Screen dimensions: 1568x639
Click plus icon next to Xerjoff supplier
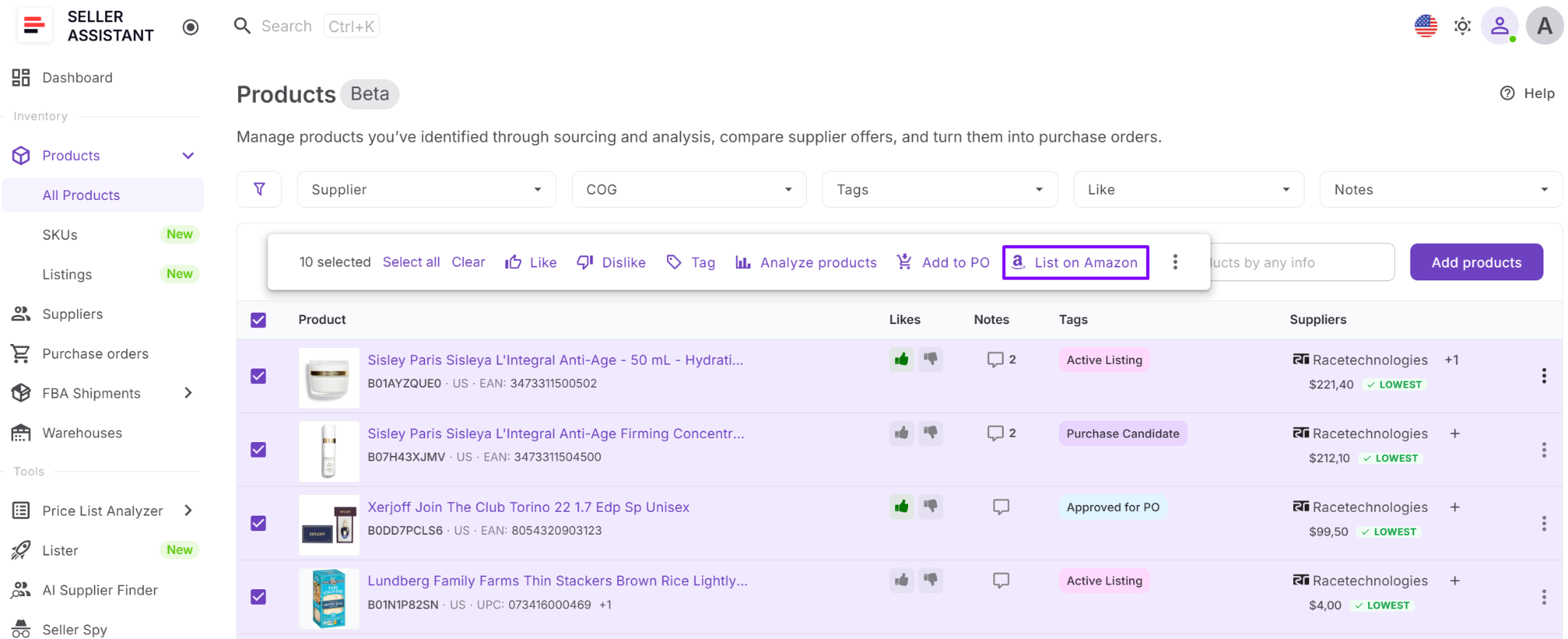(x=1455, y=507)
